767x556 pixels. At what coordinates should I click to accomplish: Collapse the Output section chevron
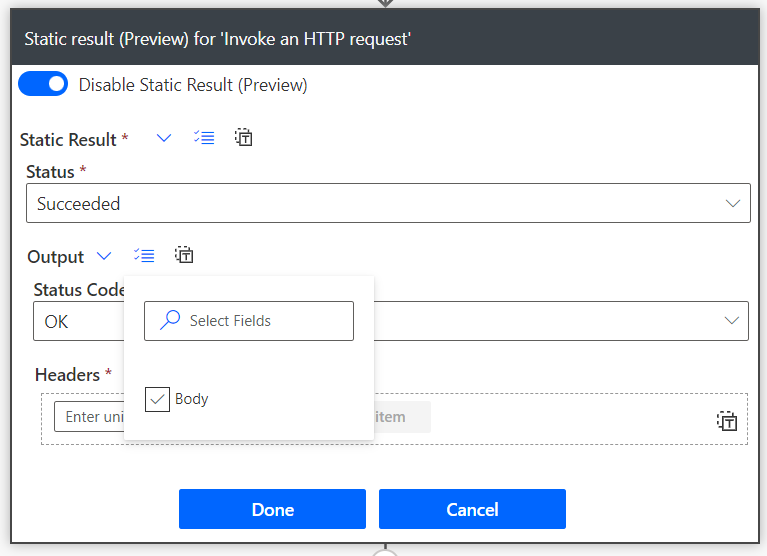pyautogui.click(x=104, y=256)
